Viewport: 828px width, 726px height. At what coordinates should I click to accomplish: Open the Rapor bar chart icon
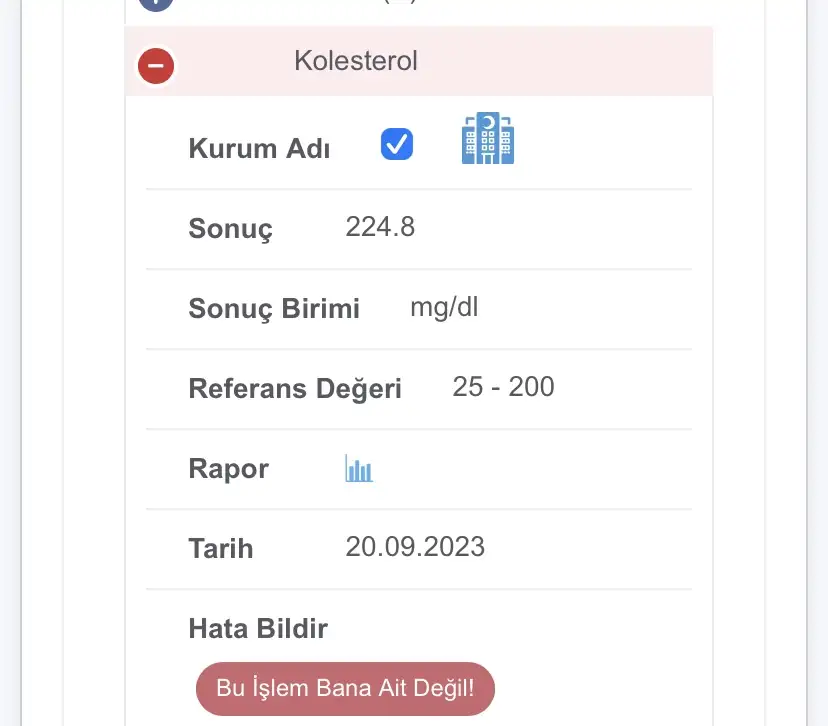[359, 468]
